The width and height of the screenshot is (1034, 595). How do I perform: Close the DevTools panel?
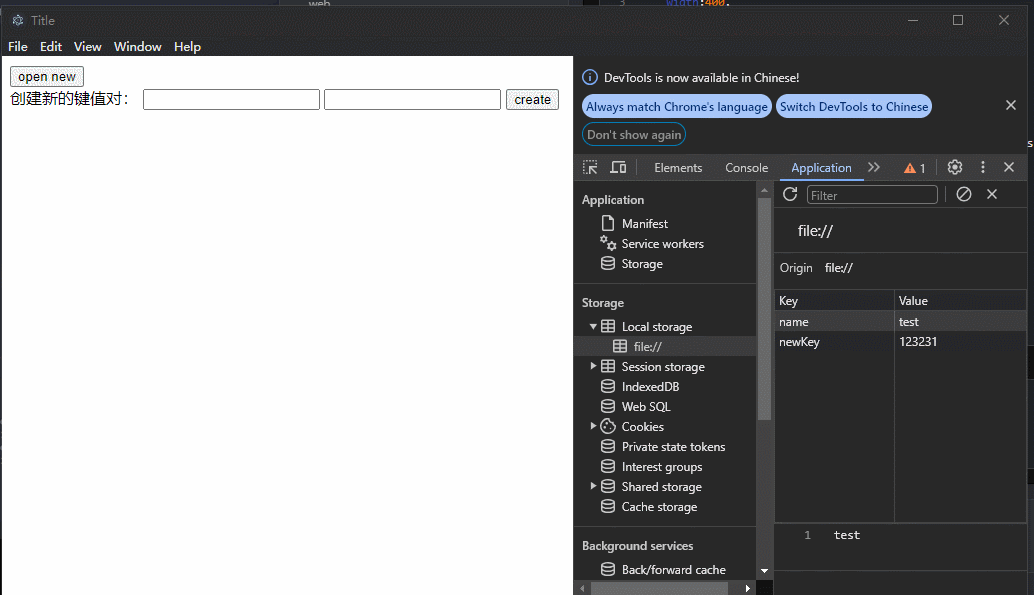tap(1009, 168)
